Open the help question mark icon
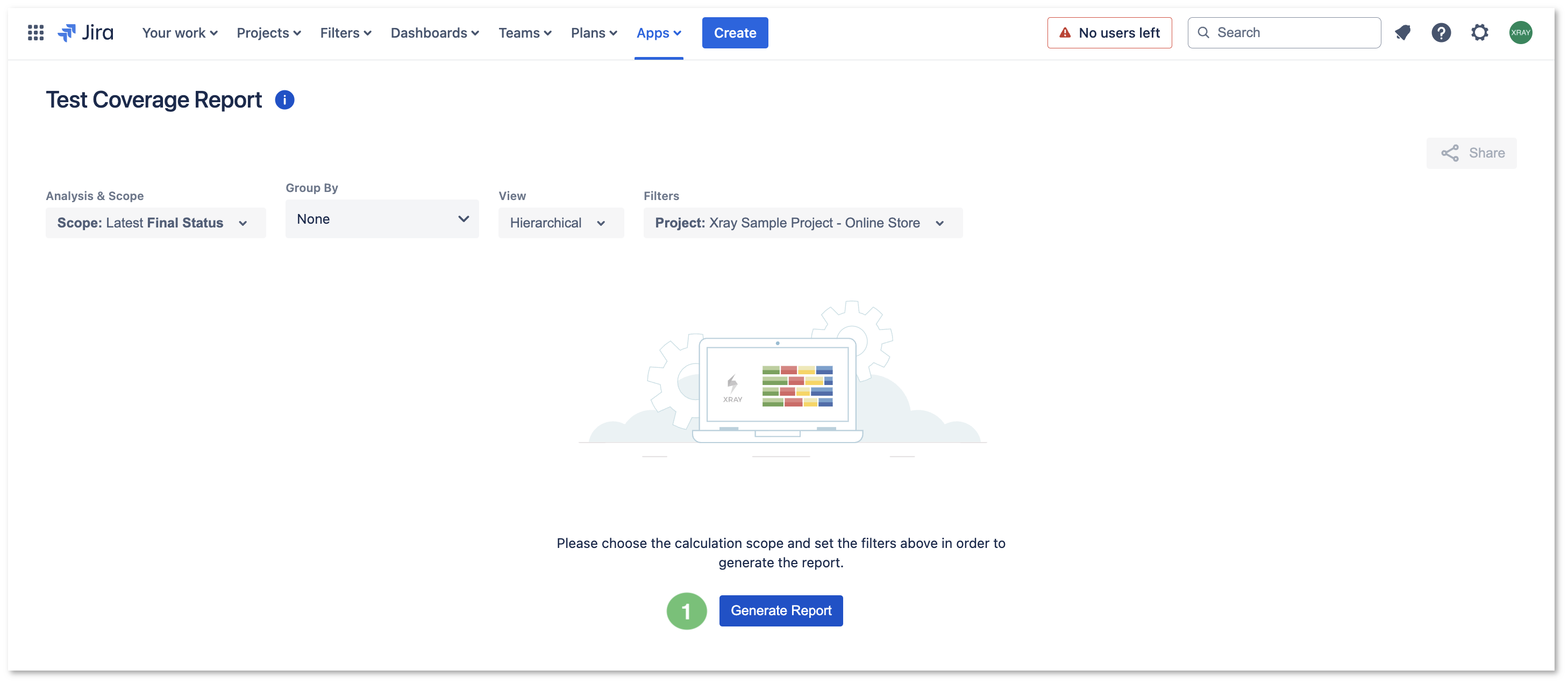 [1441, 33]
